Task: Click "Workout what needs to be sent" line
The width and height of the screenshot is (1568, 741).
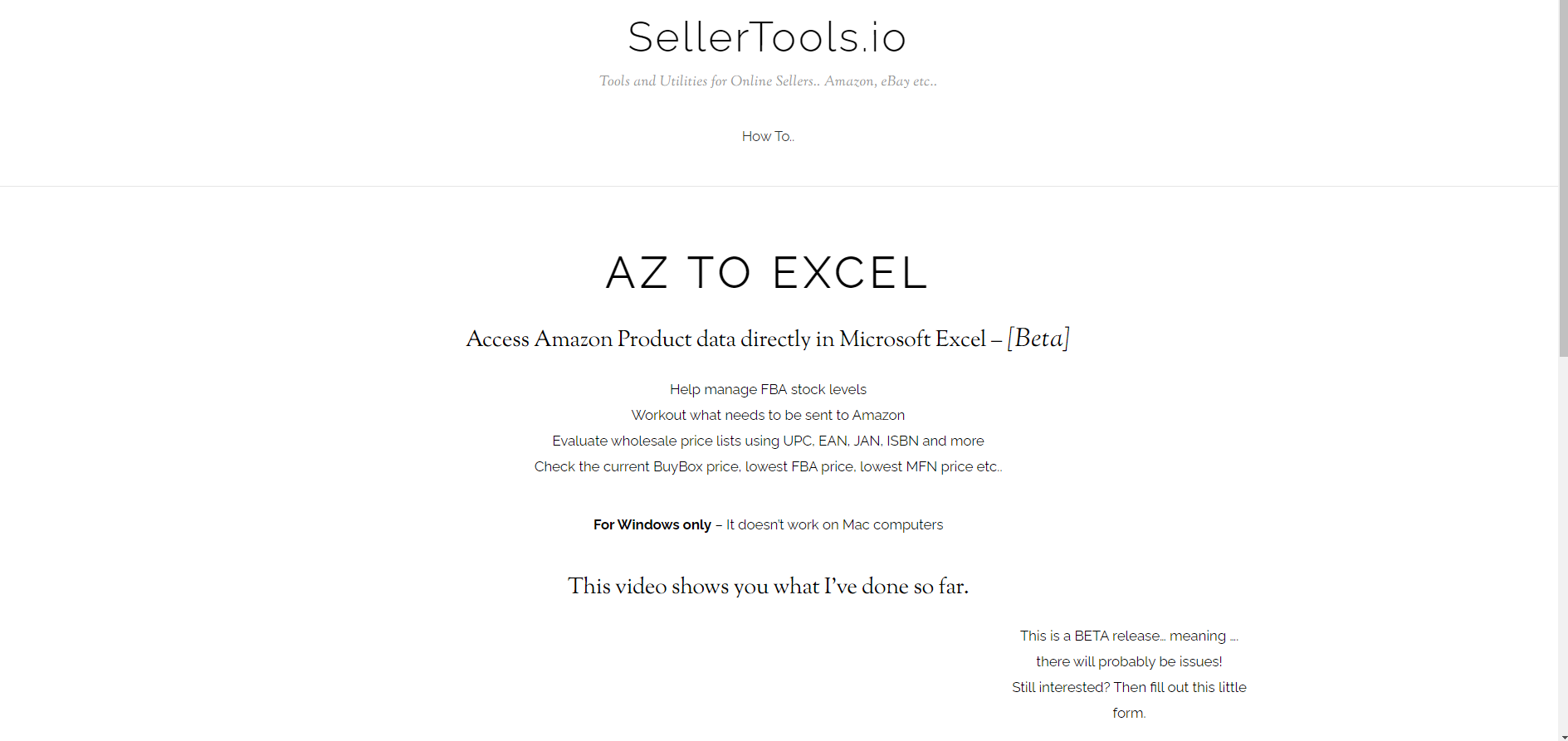Action: [x=768, y=415]
